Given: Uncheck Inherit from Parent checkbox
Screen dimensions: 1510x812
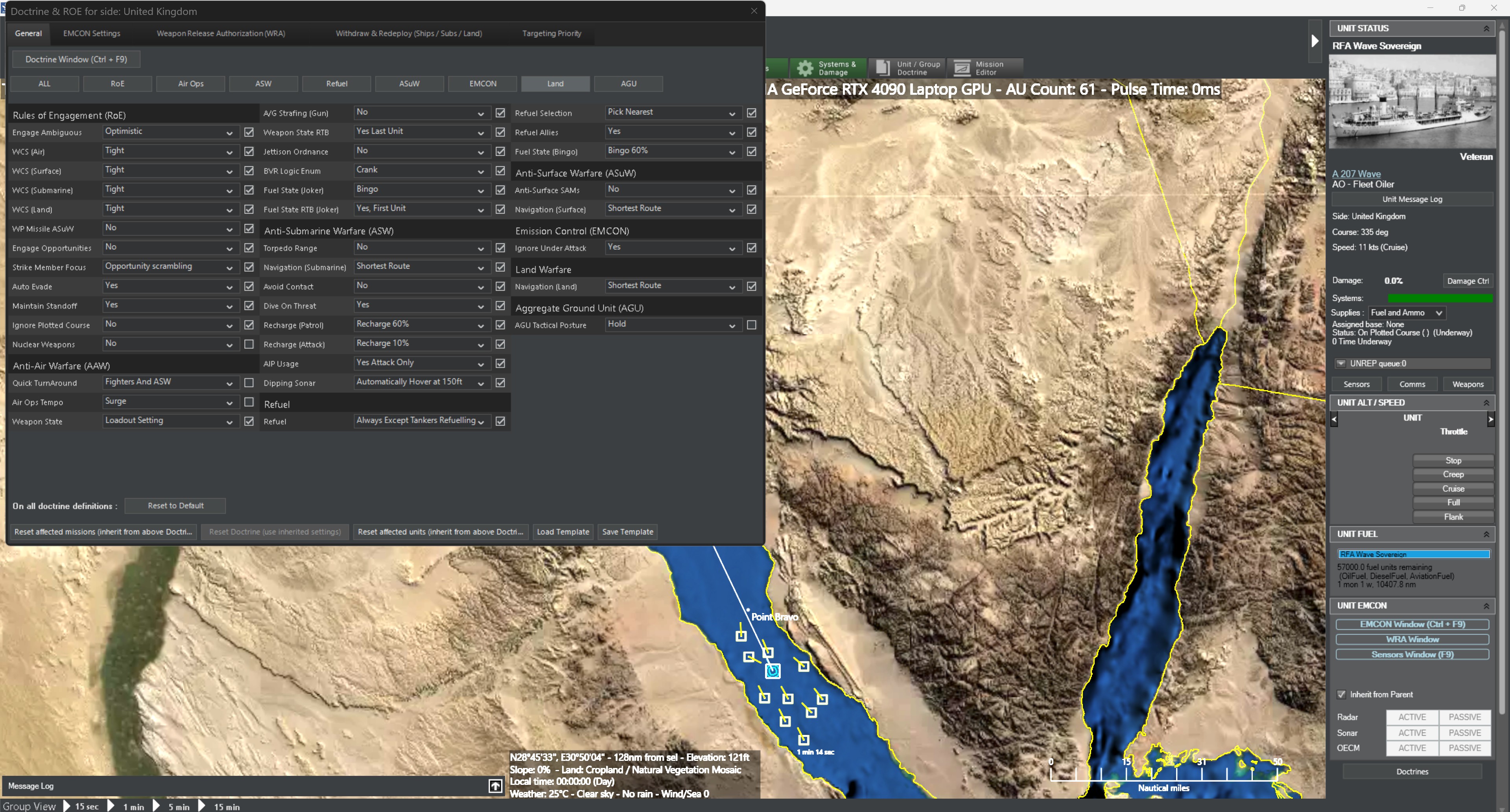Looking at the screenshot, I should point(1341,695).
